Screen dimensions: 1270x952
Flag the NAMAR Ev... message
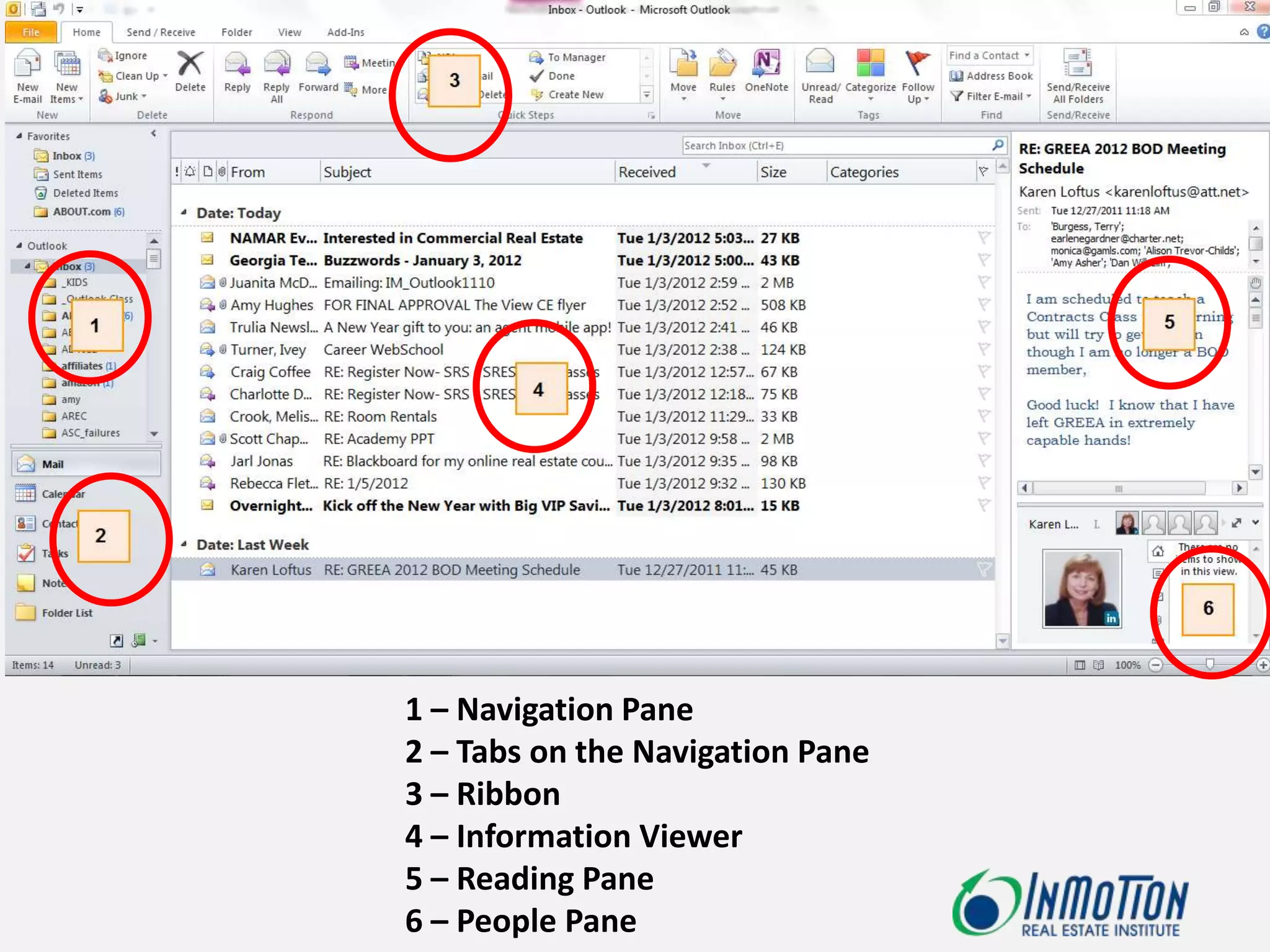(x=984, y=237)
